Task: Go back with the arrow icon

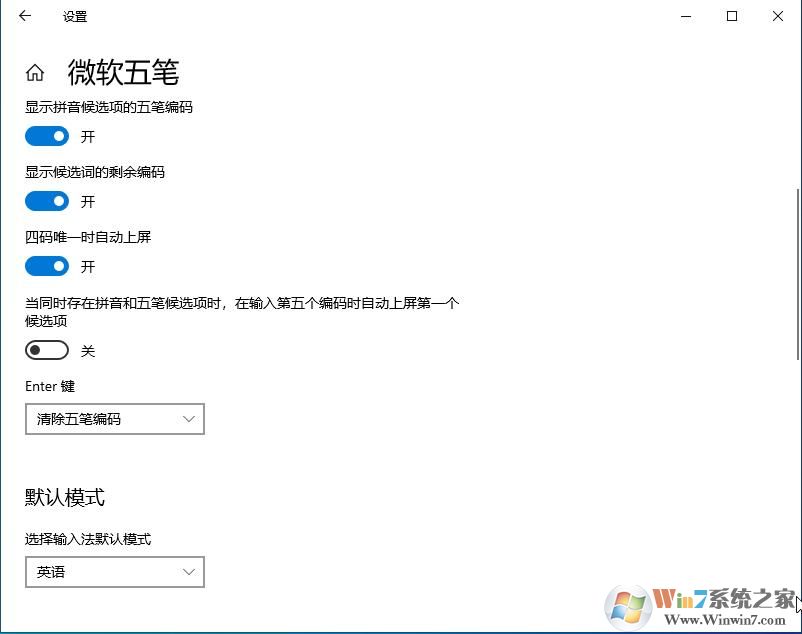Action: pyautogui.click(x=25, y=16)
